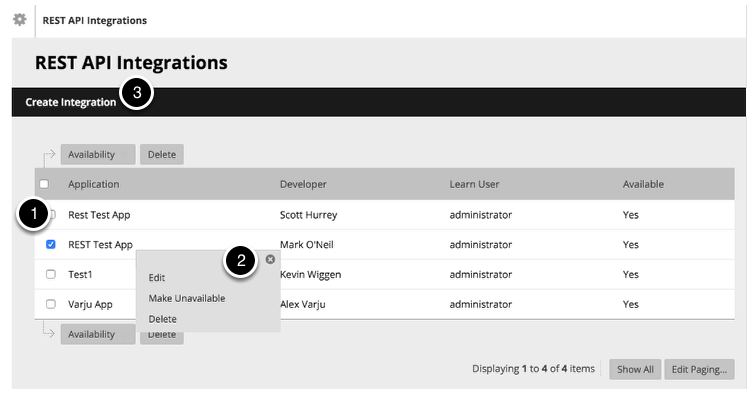Uncheck the REST Test App checkbox
This screenshot has height=394, width=752.
pos(50,244)
